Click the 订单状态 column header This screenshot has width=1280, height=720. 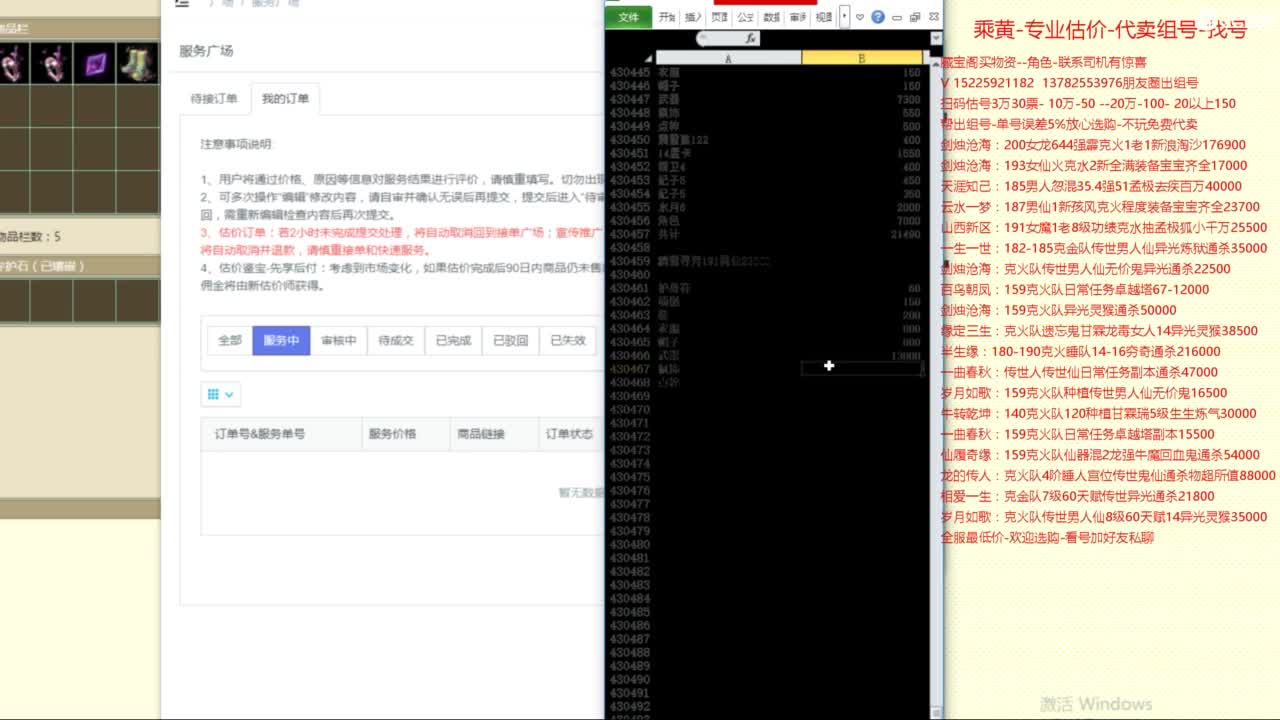pos(569,434)
